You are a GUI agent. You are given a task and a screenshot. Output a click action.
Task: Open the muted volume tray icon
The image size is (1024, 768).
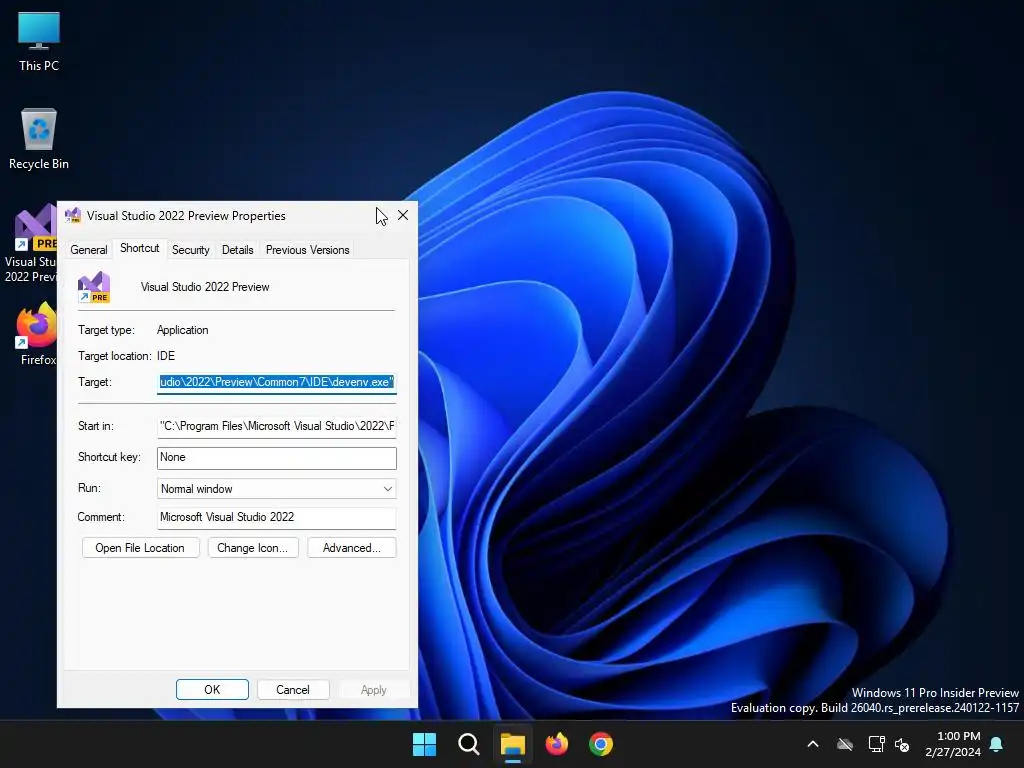903,744
